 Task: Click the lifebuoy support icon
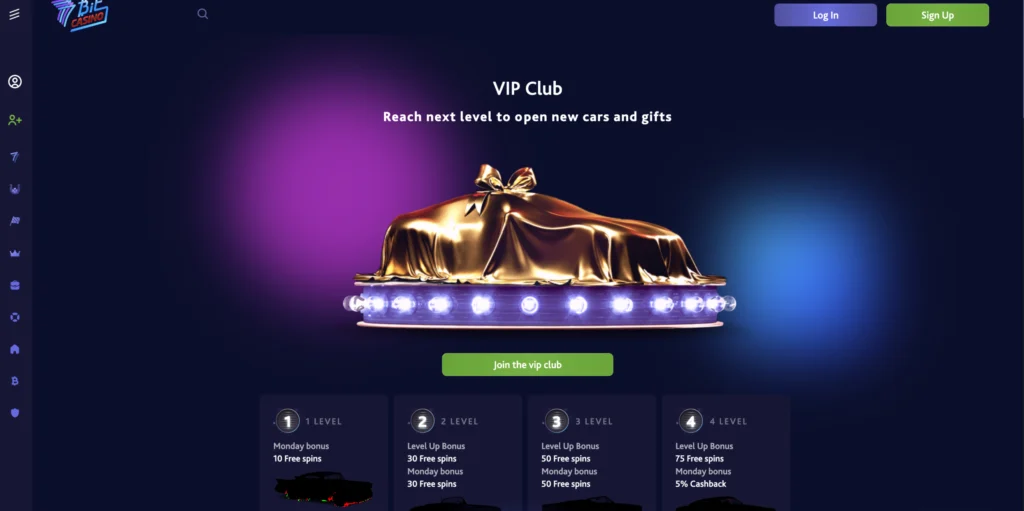[15, 317]
